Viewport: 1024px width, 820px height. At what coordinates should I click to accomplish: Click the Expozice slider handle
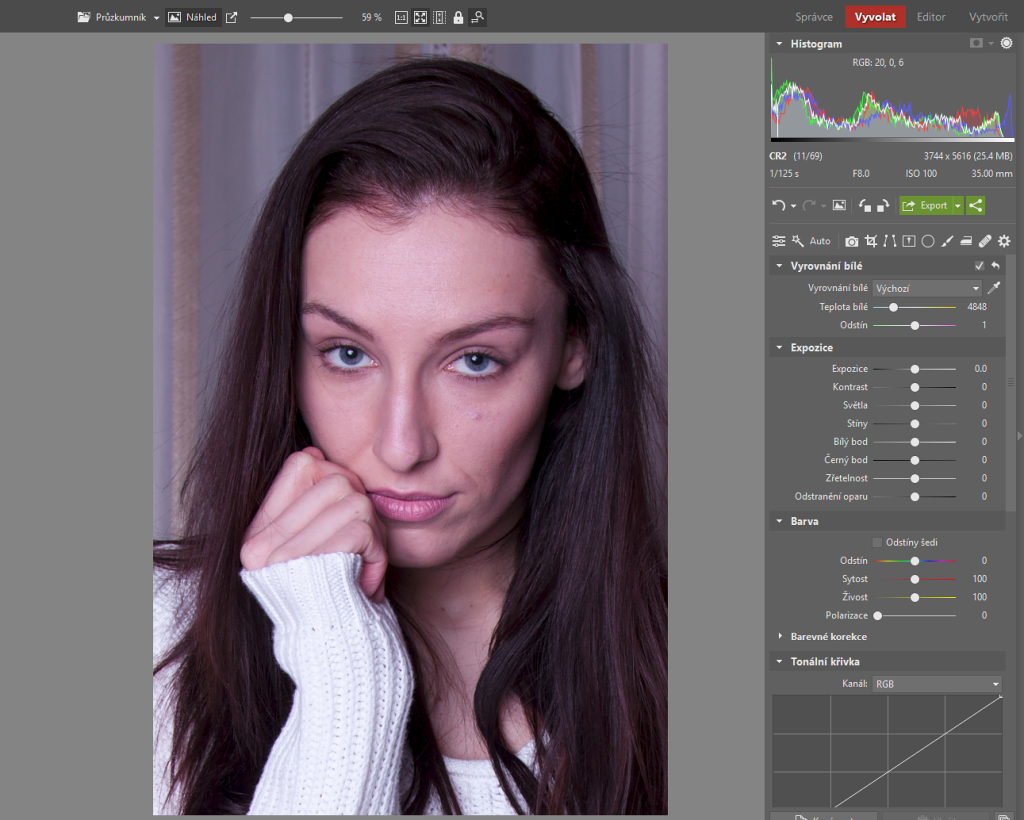[x=914, y=369]
